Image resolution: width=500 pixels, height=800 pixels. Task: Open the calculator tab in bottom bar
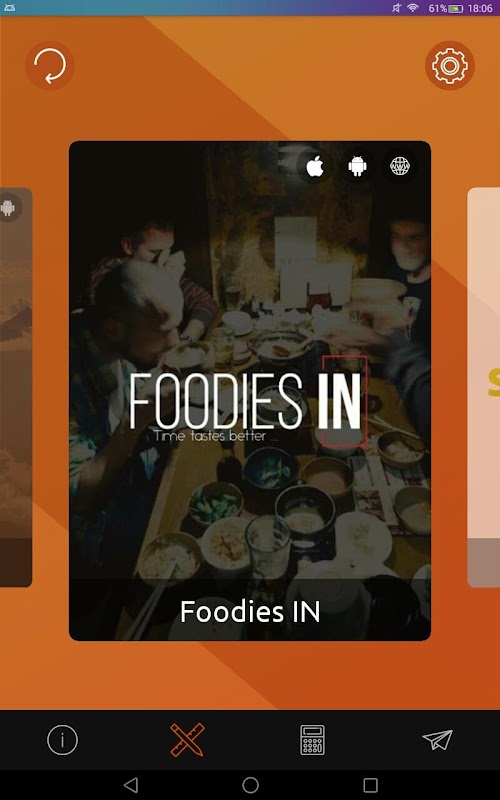click(x=312, y=740)
